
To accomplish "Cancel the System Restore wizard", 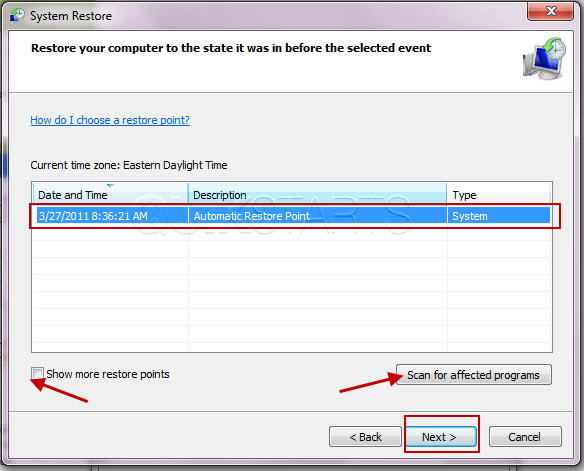I will [x=525, y=436].
